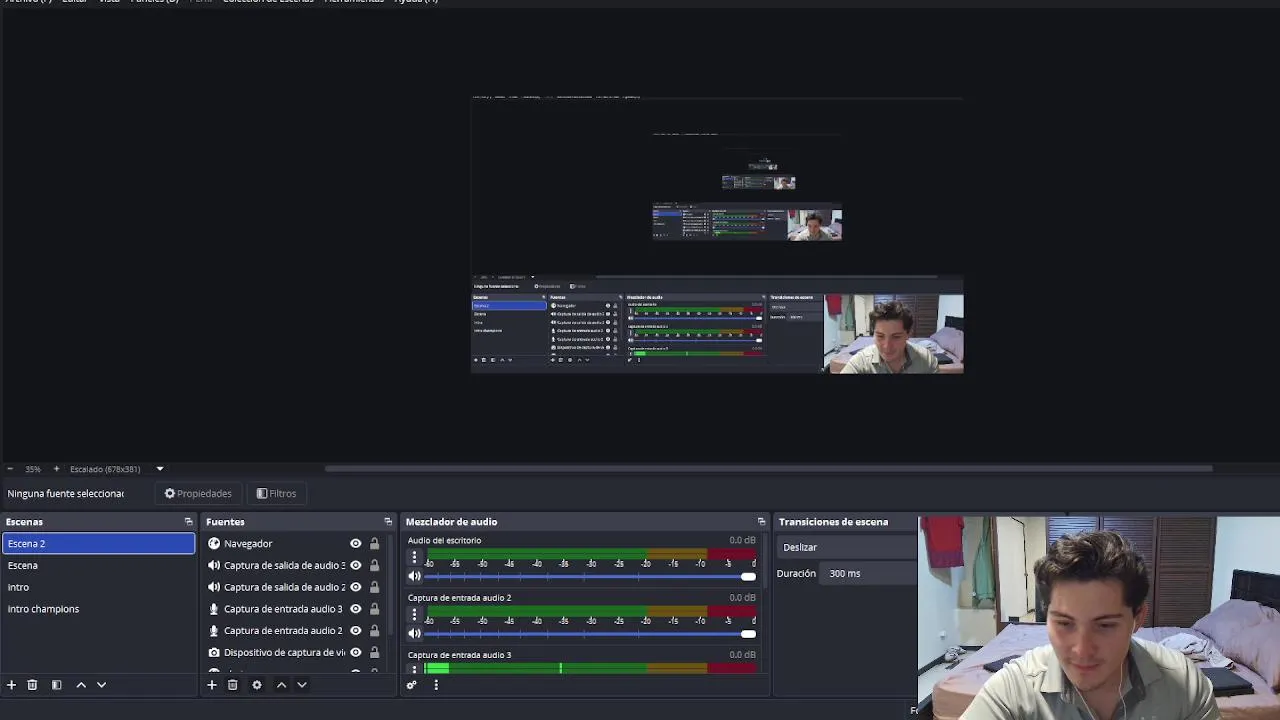Undock the Fuentes panel
The height and width of the screenshot is (720, 1280).
[x=388, y=522]
